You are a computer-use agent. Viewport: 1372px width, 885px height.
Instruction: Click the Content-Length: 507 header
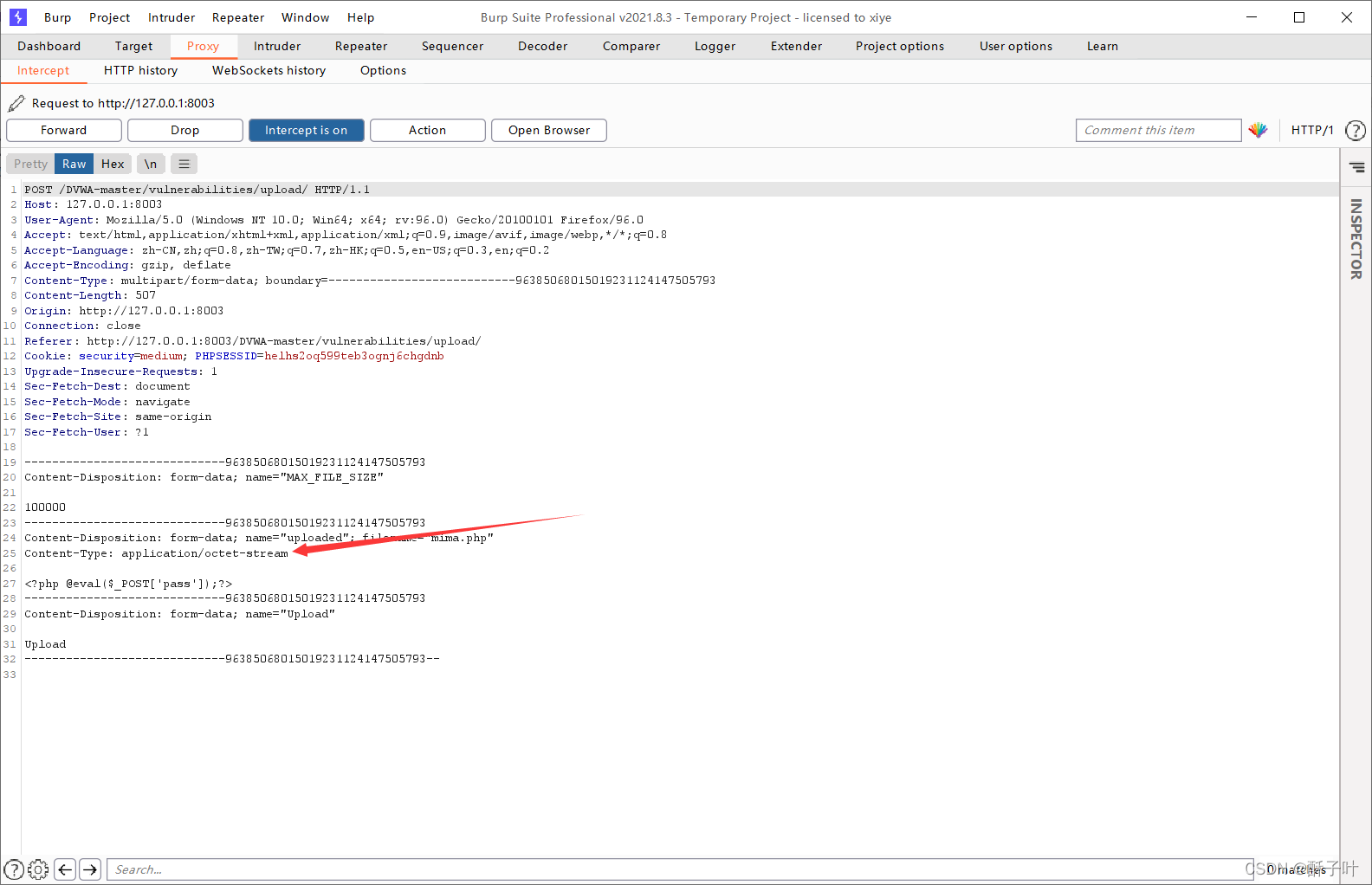pyautogui.click(x=90, y=295)
